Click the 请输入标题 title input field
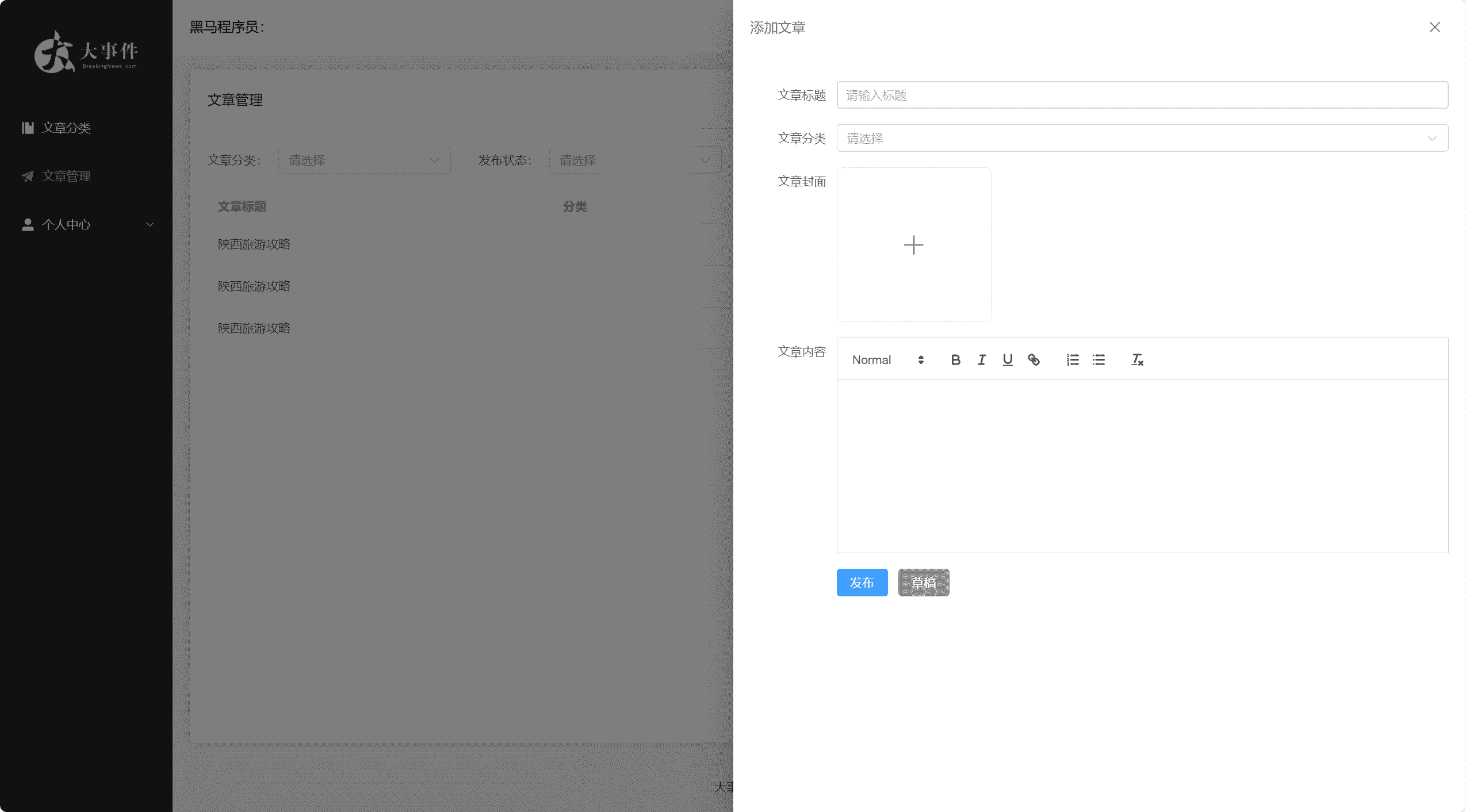 [1142, 95]
